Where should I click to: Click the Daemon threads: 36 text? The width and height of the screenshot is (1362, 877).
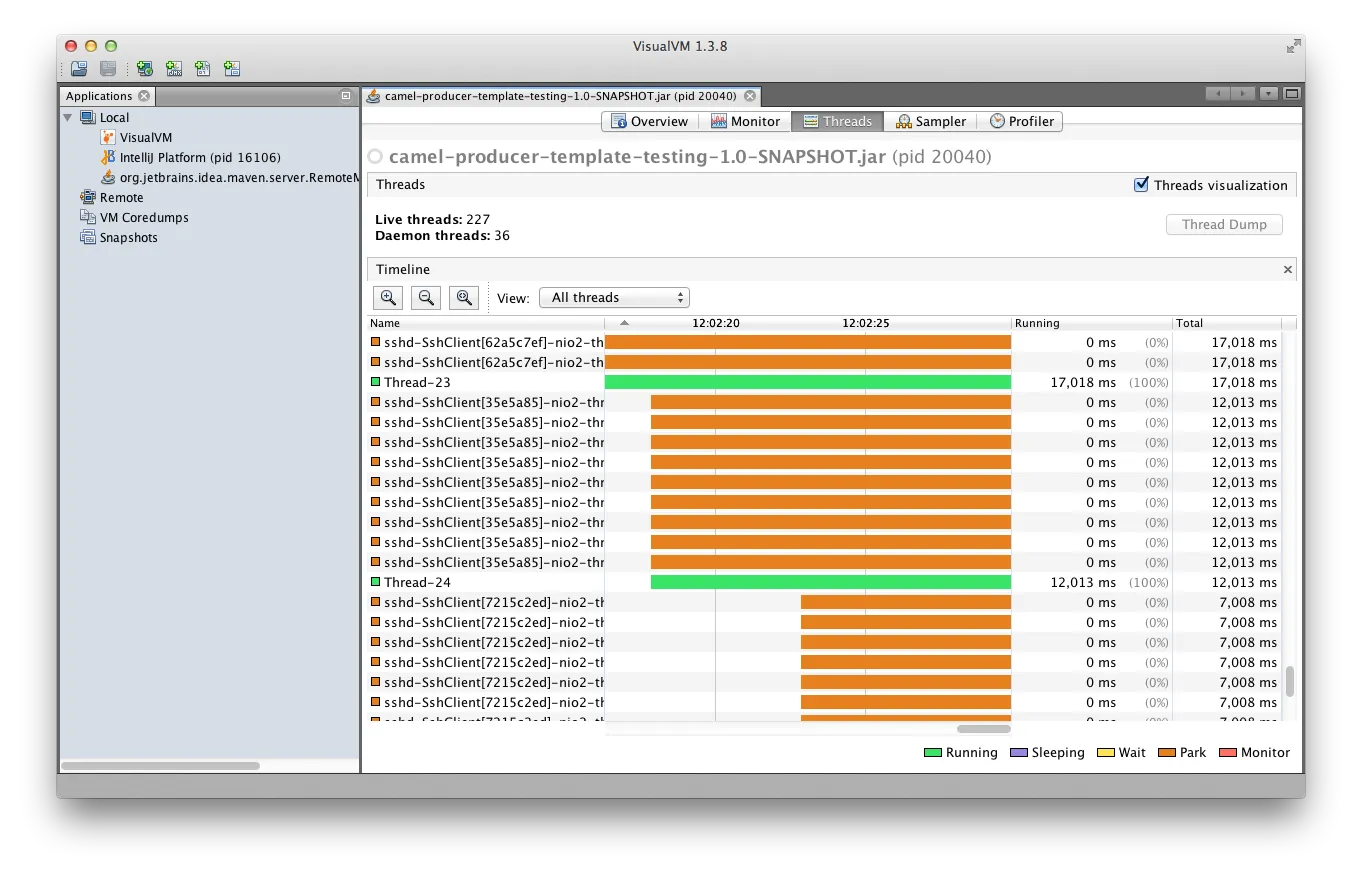[x=442, y=235]
